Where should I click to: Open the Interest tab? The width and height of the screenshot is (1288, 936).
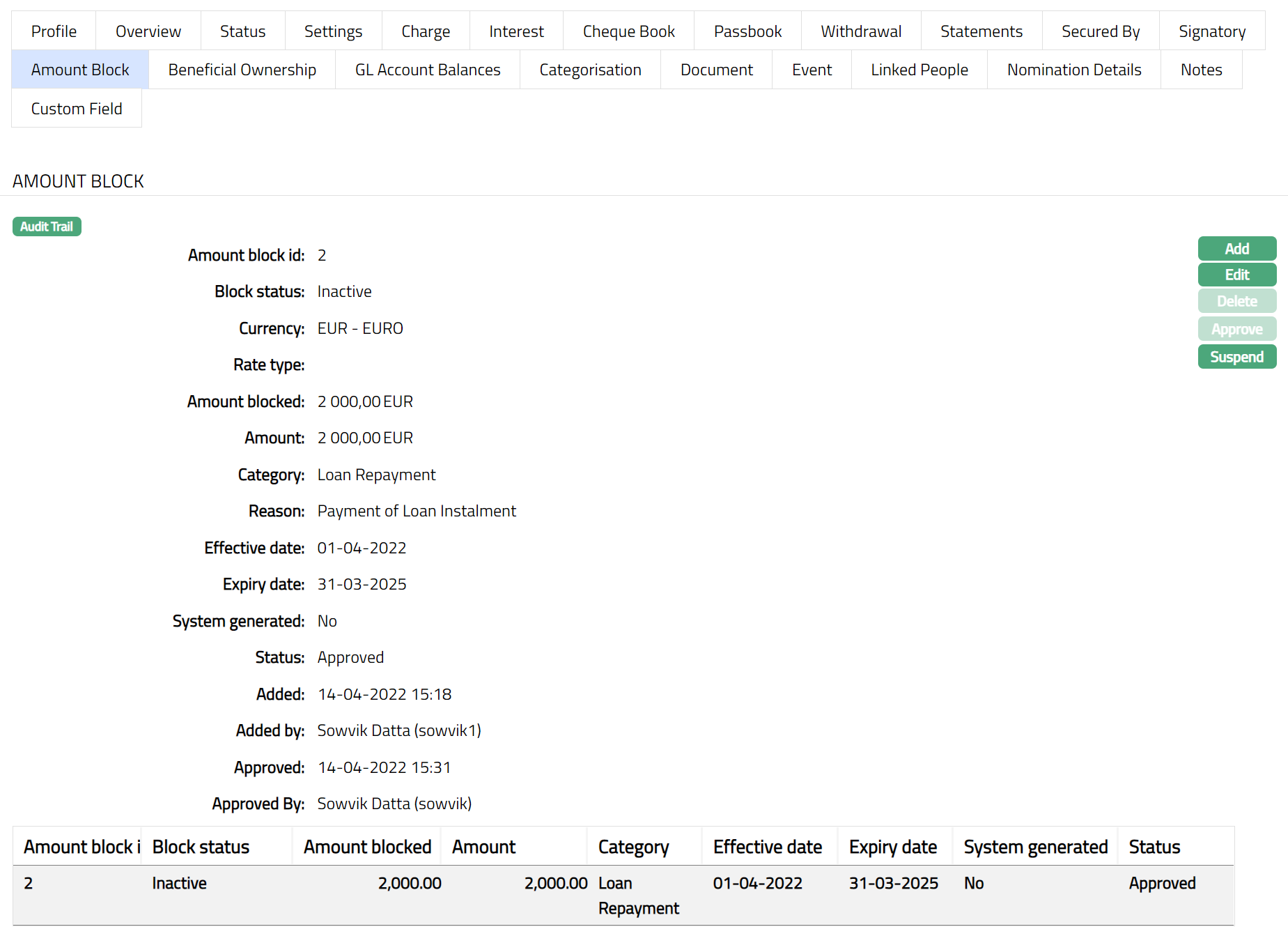pyautogui.click(x=516, y=31)
